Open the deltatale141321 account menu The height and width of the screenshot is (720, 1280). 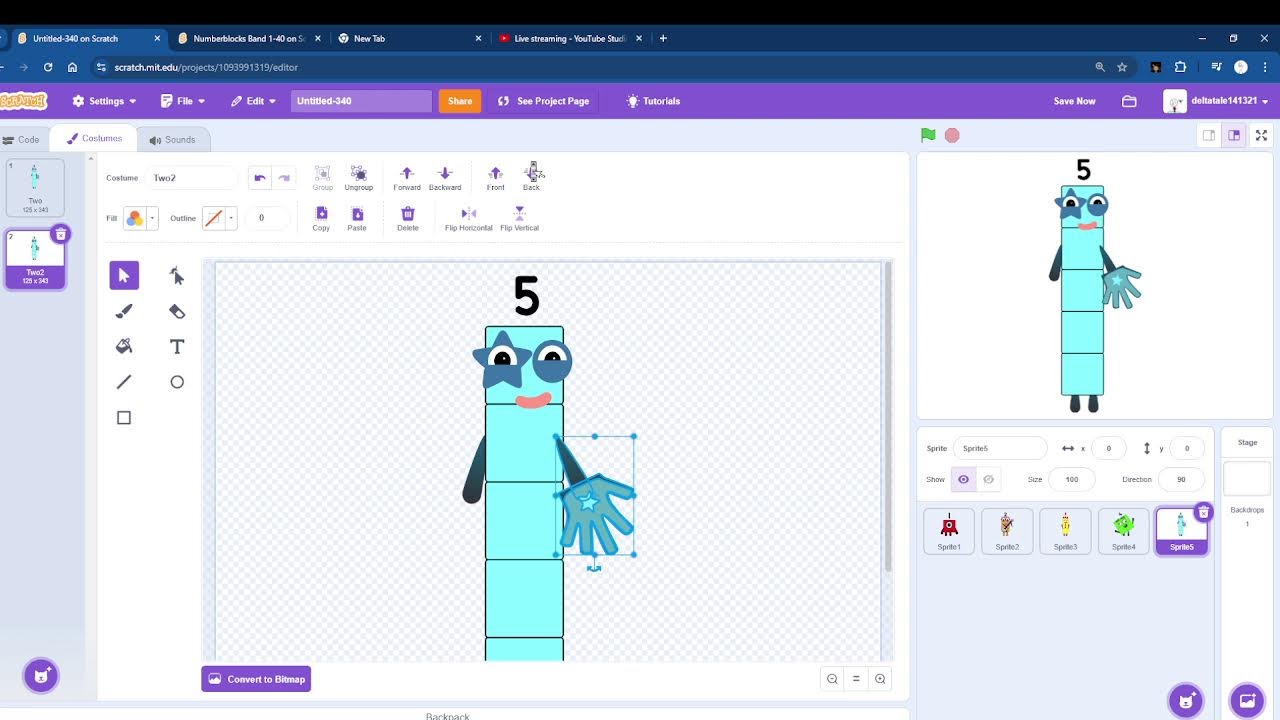pyautogui.click(x=1217, y=101)
